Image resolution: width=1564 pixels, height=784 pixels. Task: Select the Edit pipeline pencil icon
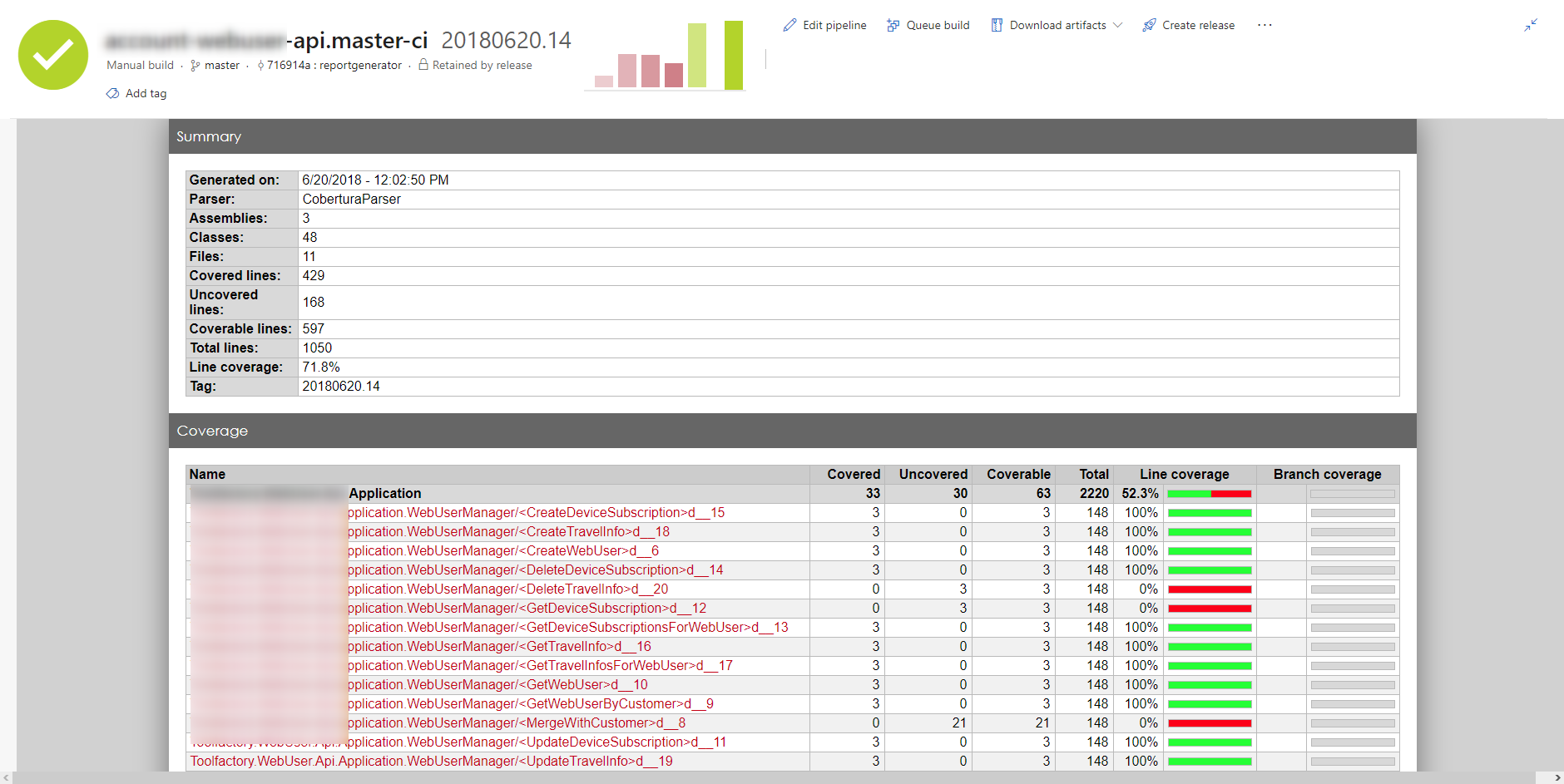pyautogui.click(x=789, y=25)
